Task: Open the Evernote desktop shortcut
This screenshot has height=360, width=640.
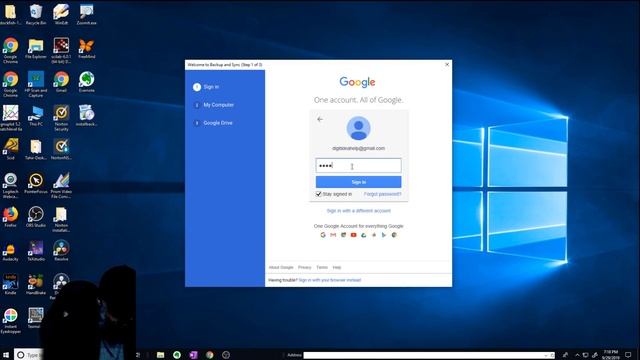Action: [87, 82]
